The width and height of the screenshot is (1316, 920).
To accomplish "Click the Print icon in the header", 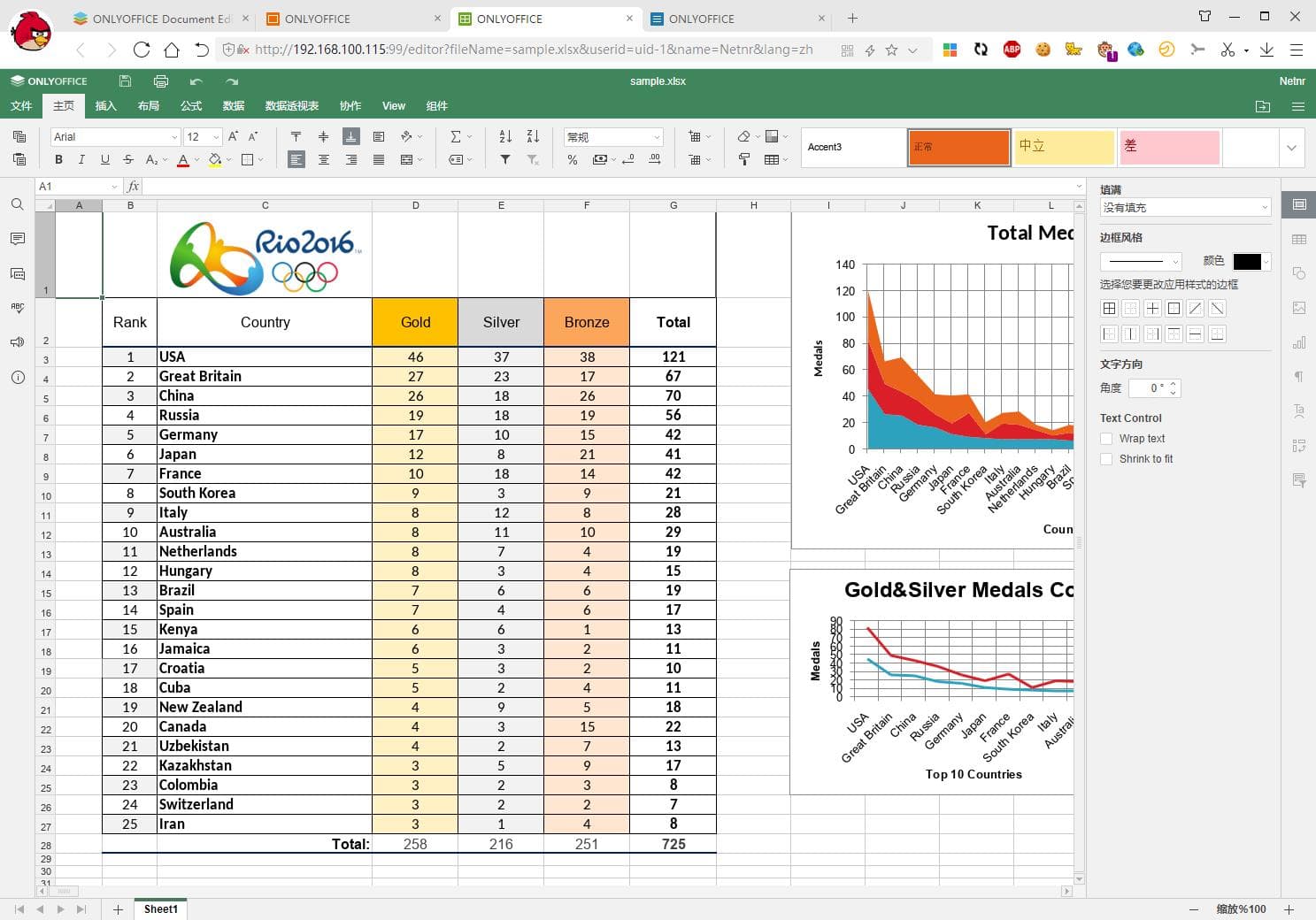I will (x=160, y=81).
